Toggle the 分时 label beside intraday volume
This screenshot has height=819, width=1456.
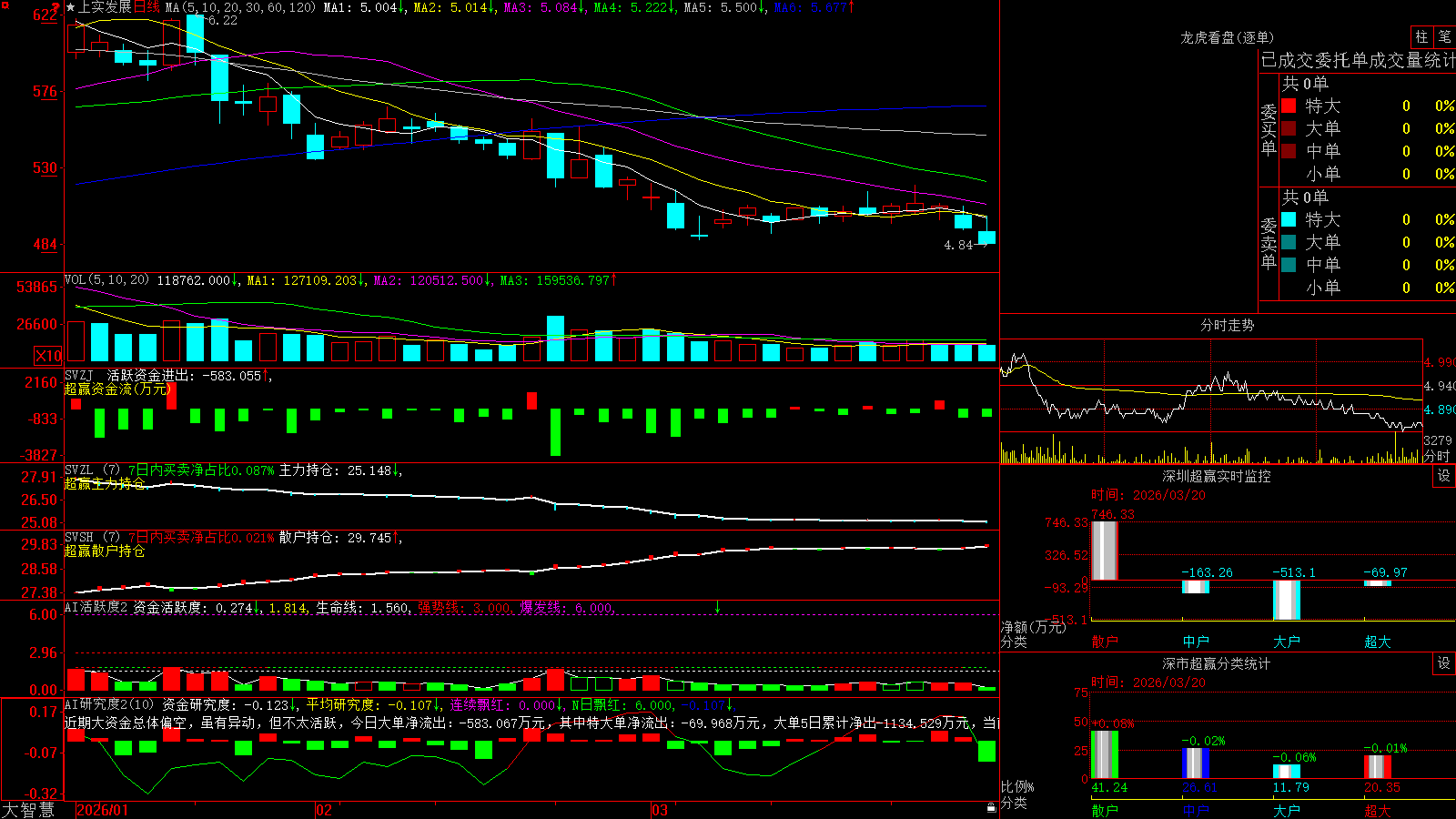(x=1437, y=456)
